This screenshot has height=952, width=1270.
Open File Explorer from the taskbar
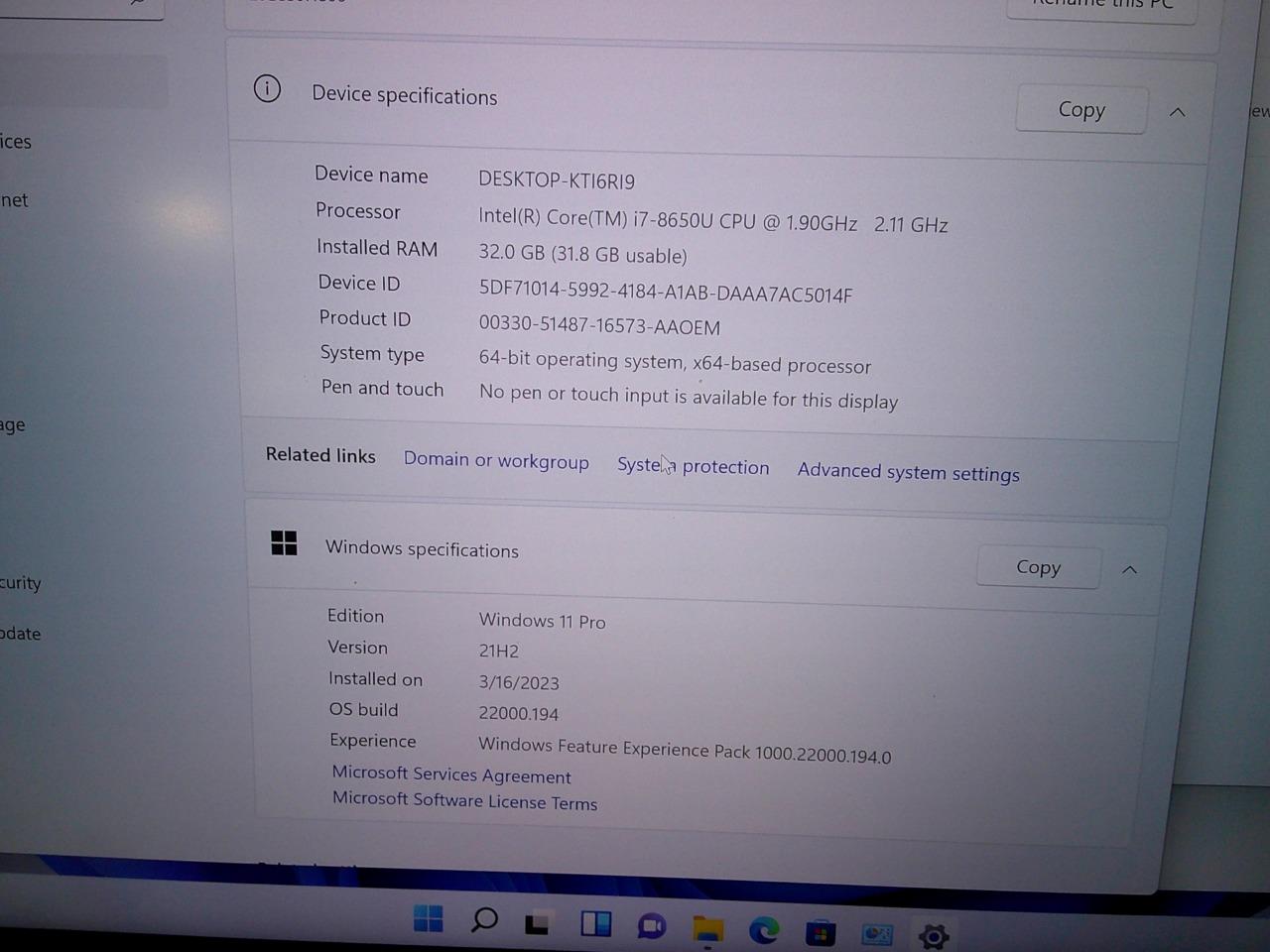(x=707, y=928)
